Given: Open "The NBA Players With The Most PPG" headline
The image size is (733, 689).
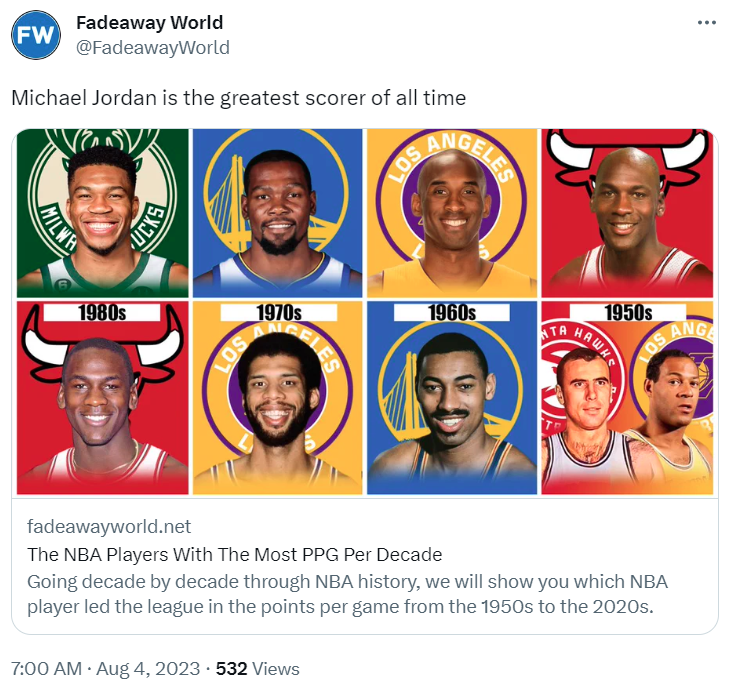Looking at the screenshot, I should 234,554.
